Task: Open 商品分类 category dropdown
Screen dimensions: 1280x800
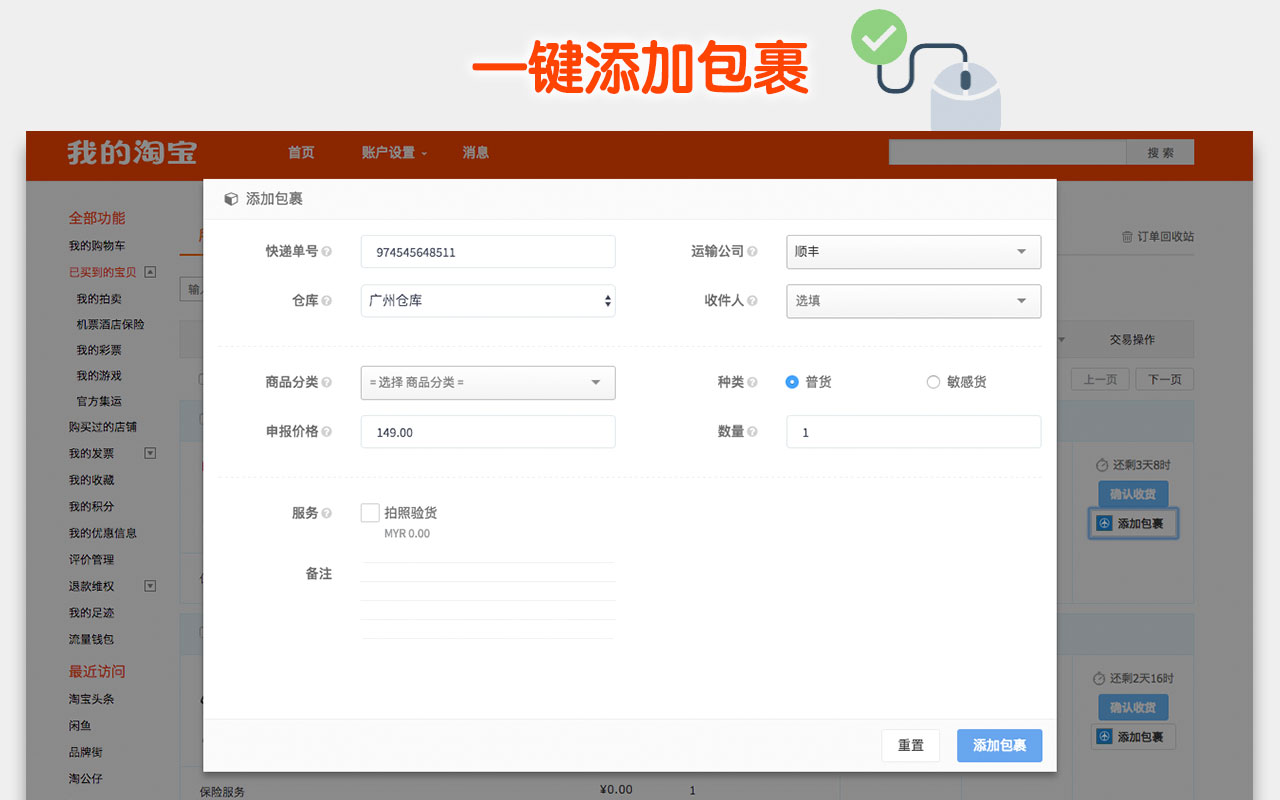Action: click(488, 382)
